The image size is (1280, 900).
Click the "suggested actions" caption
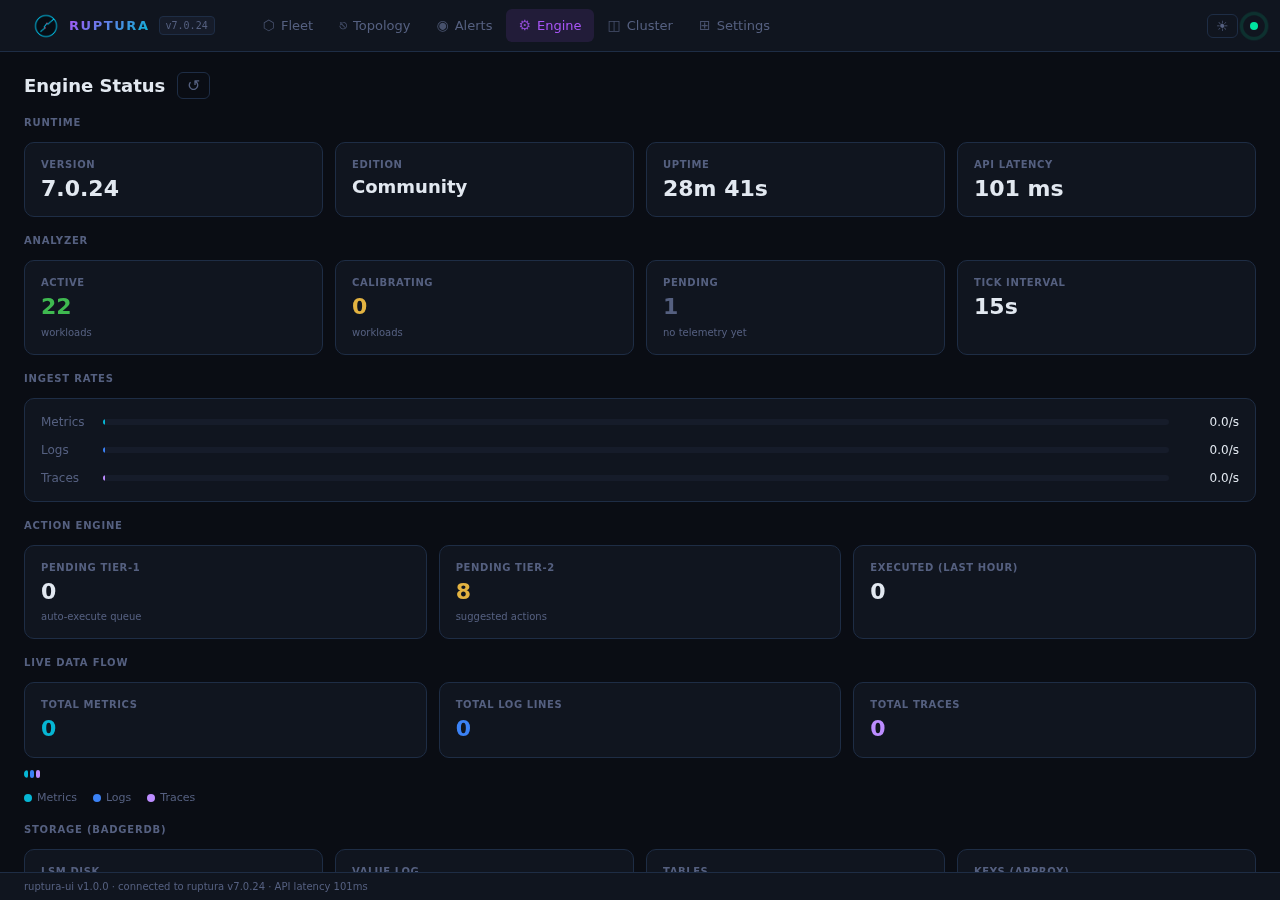(x=501, y=617)
